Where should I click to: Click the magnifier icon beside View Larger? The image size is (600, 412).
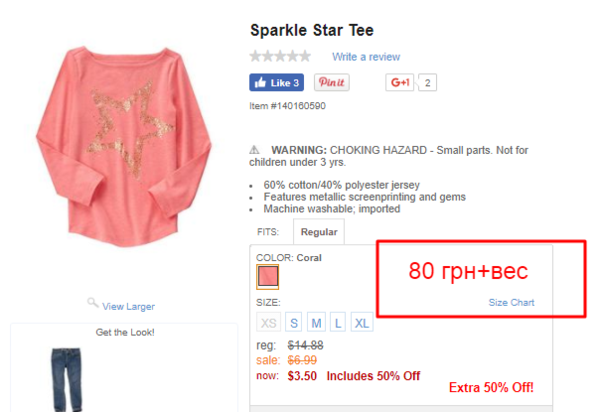[92, 303]
